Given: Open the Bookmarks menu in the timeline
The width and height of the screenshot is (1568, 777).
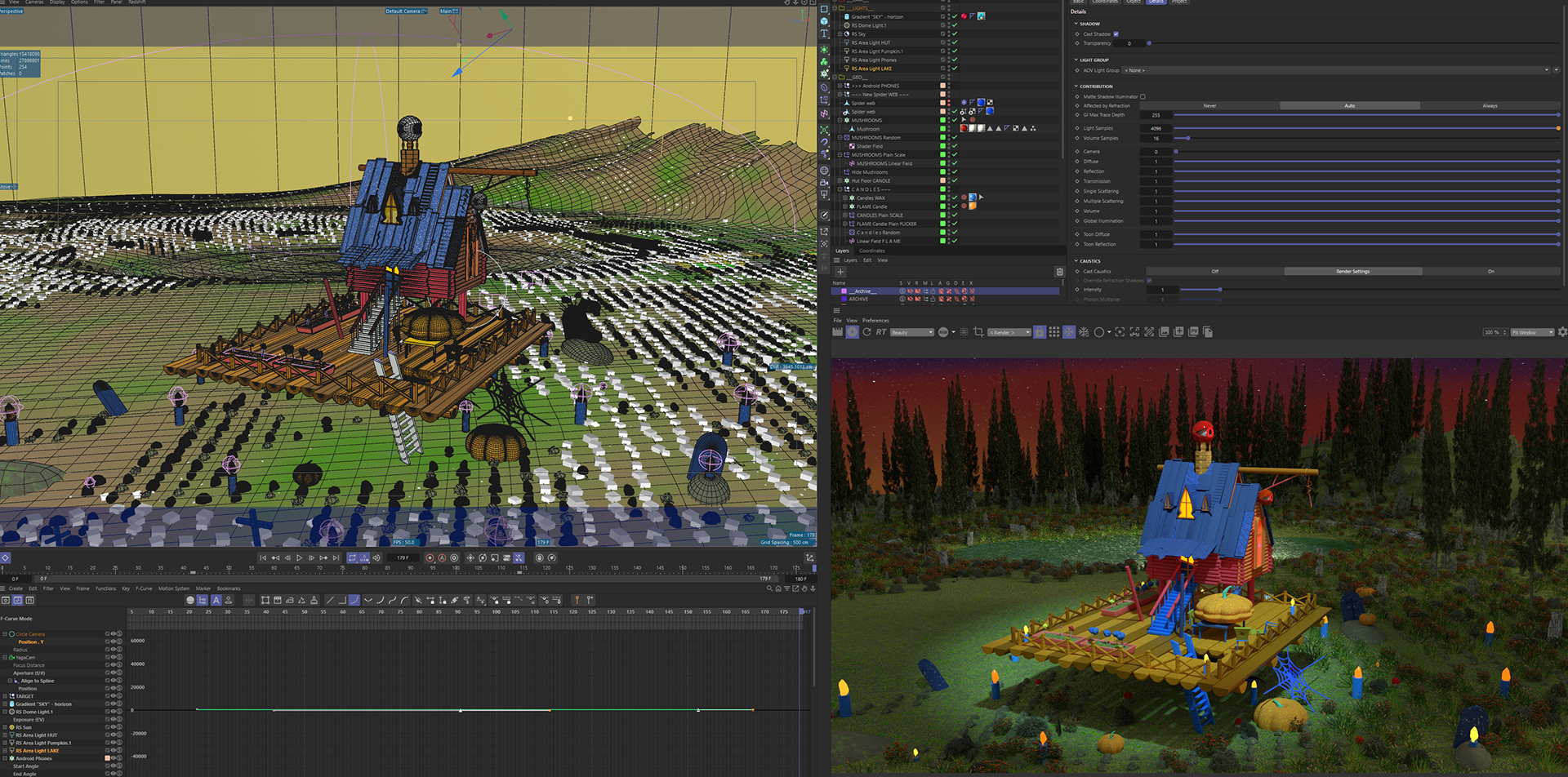Looking at the screenshot, I should pyautogui.click(x=229, y=588).
